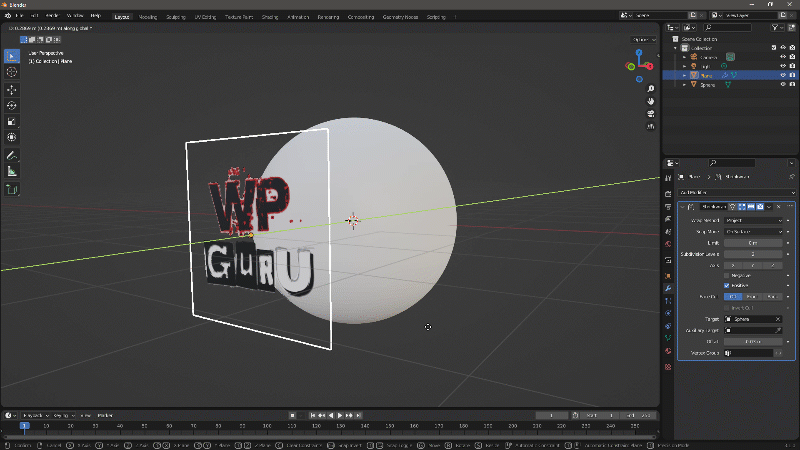Clear the Sphere target field

(778, 319)
